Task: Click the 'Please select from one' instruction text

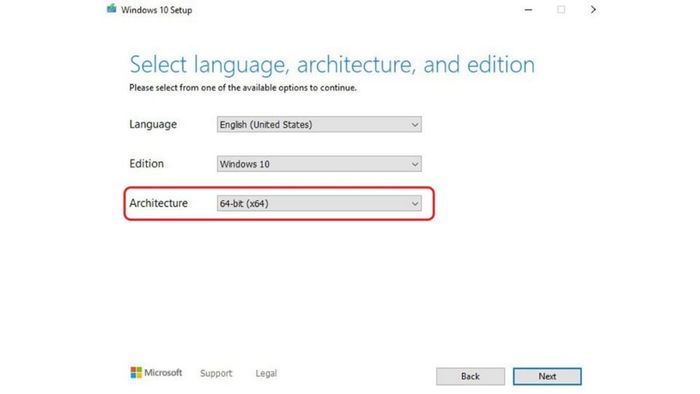Action: [243, 87]
